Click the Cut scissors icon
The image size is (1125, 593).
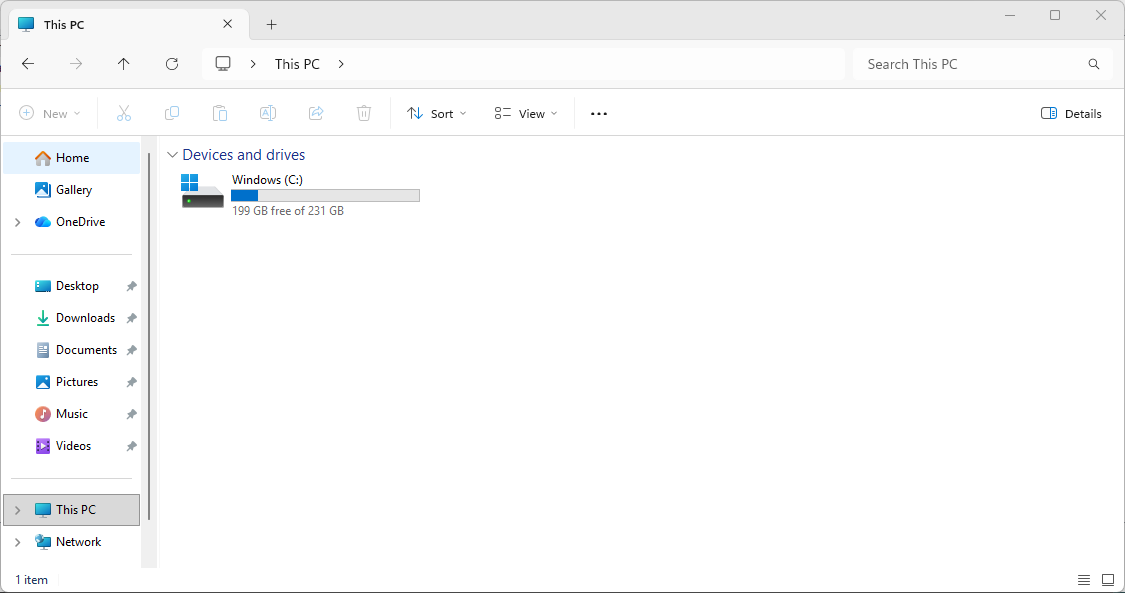point(124,114)
